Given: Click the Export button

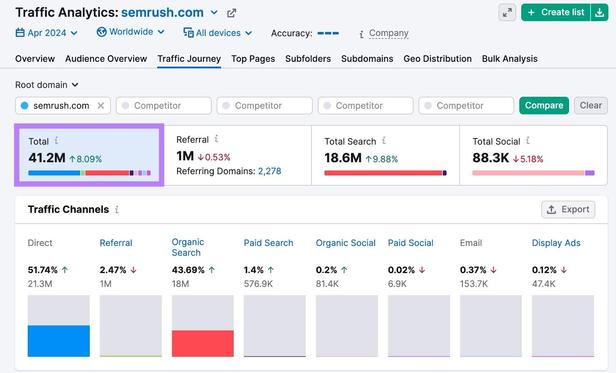Looking at the screenshot, I should tap(568, 209).
